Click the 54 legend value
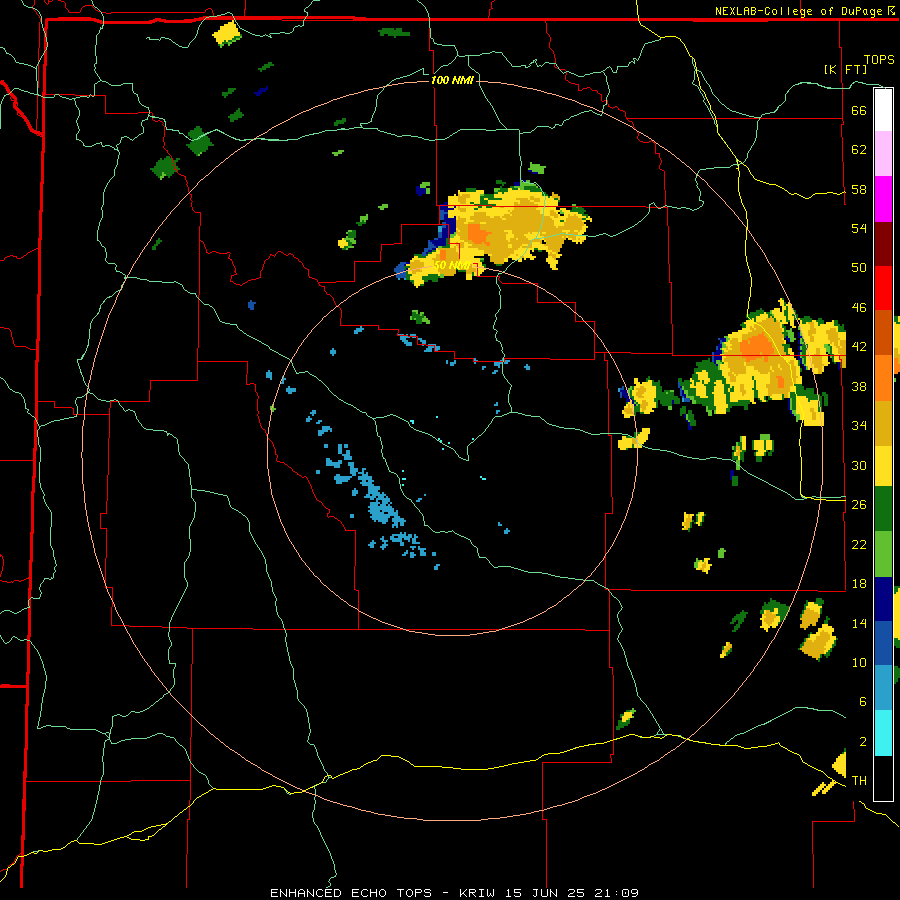Image resolution: width=900 pixels, height=900 pixels. [859, 228]
